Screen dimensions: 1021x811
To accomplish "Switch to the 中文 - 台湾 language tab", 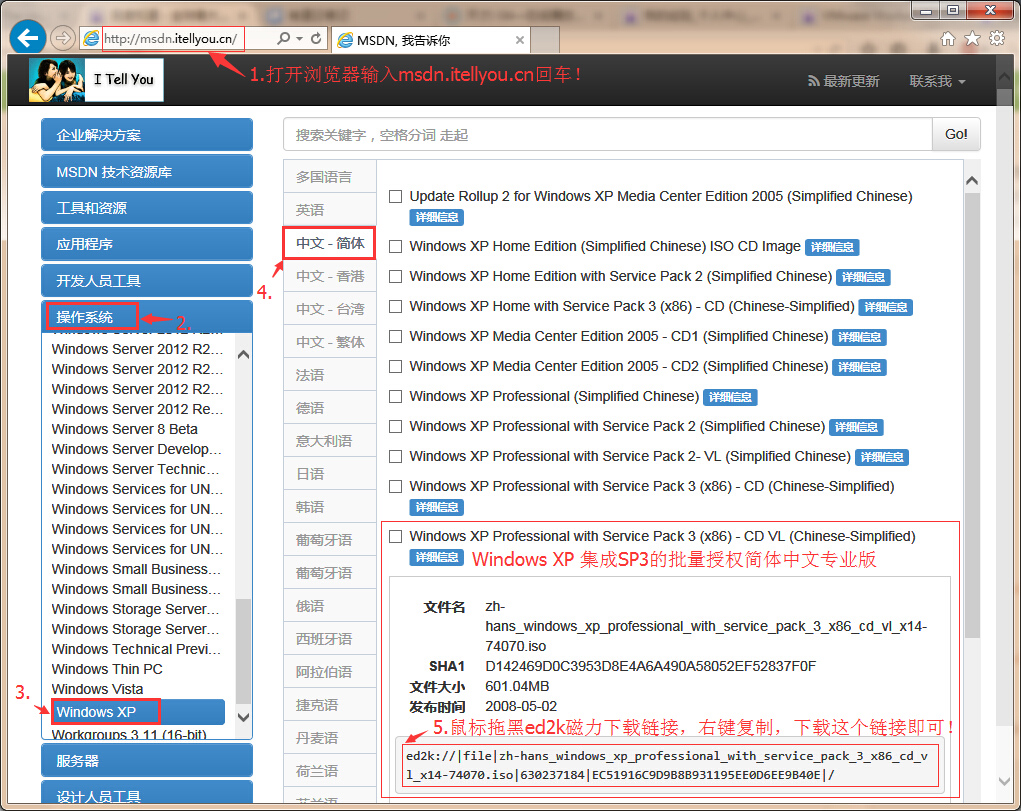I will pos(329,309).
